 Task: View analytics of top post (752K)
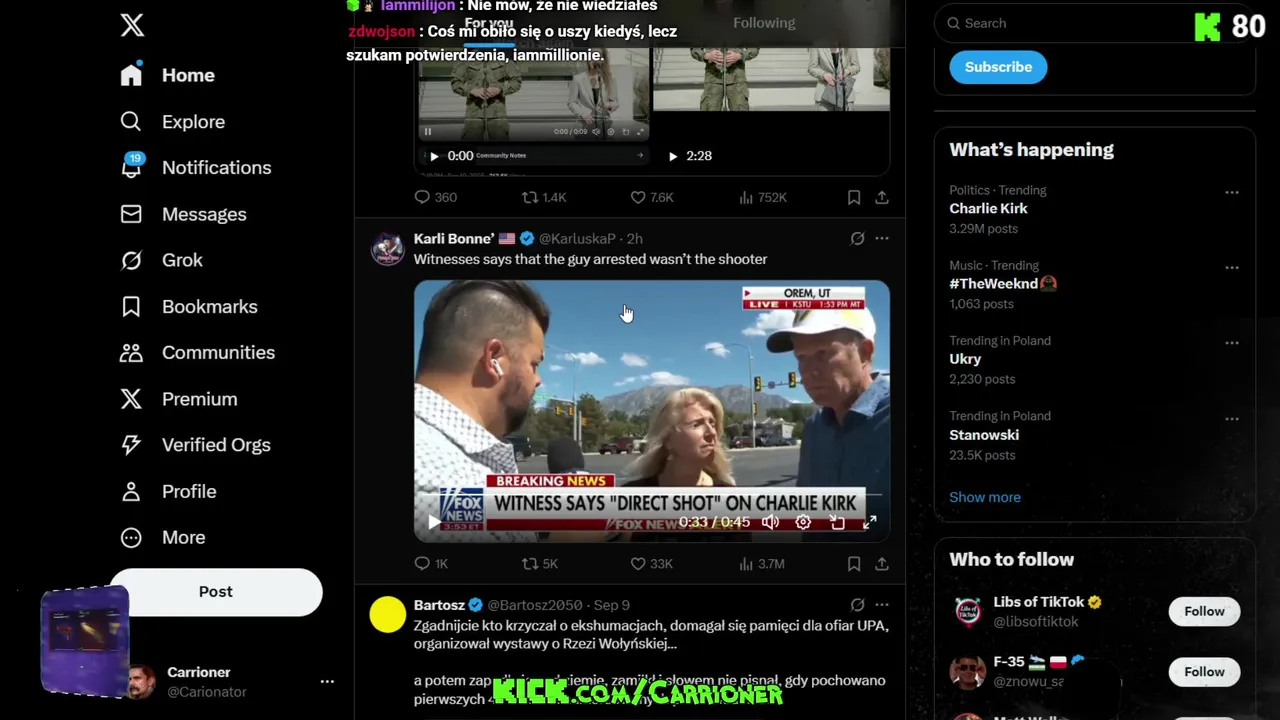(x=762, y=198)
